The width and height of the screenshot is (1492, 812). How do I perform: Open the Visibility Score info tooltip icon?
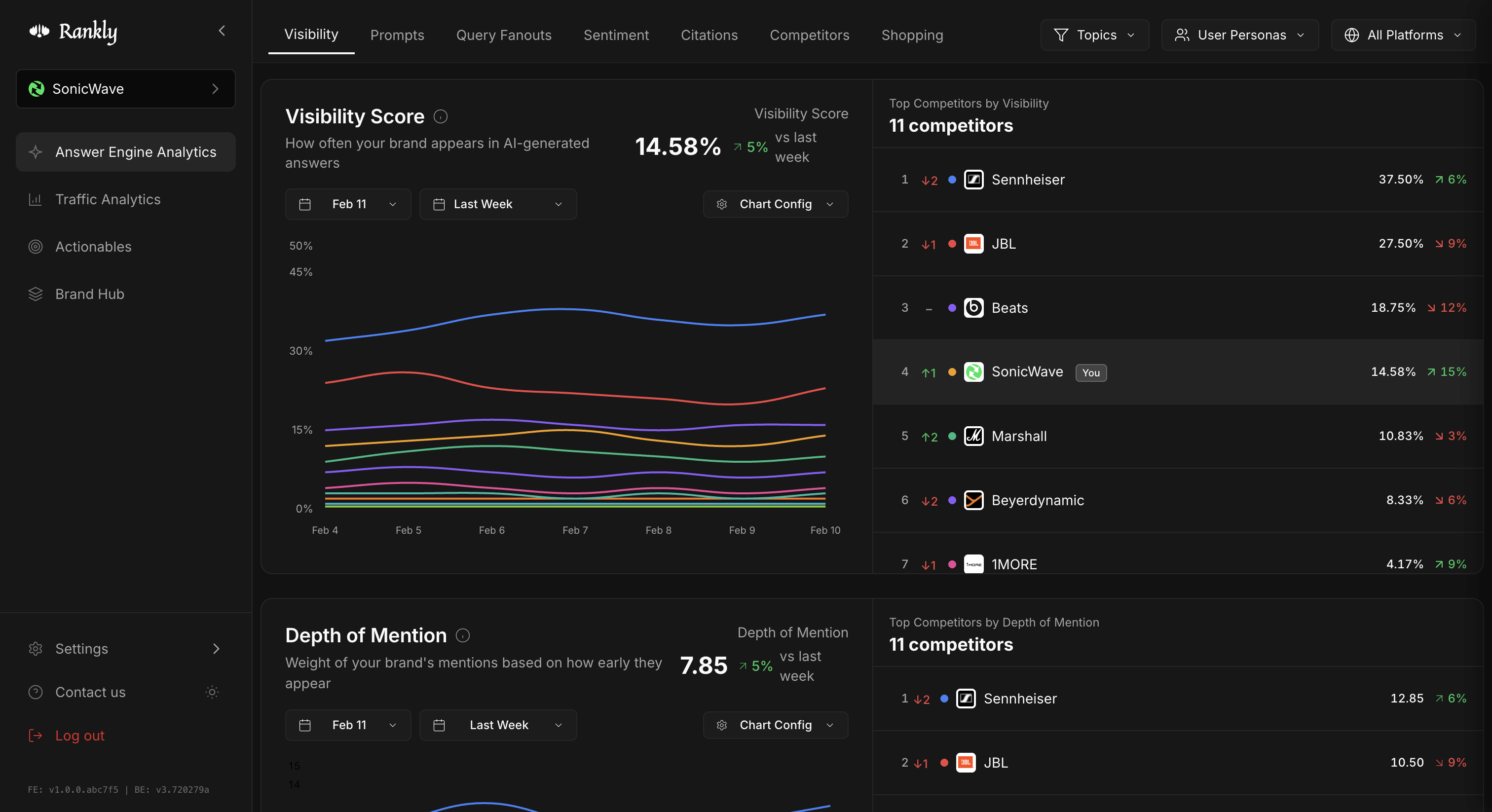click(x=441, y=116)
